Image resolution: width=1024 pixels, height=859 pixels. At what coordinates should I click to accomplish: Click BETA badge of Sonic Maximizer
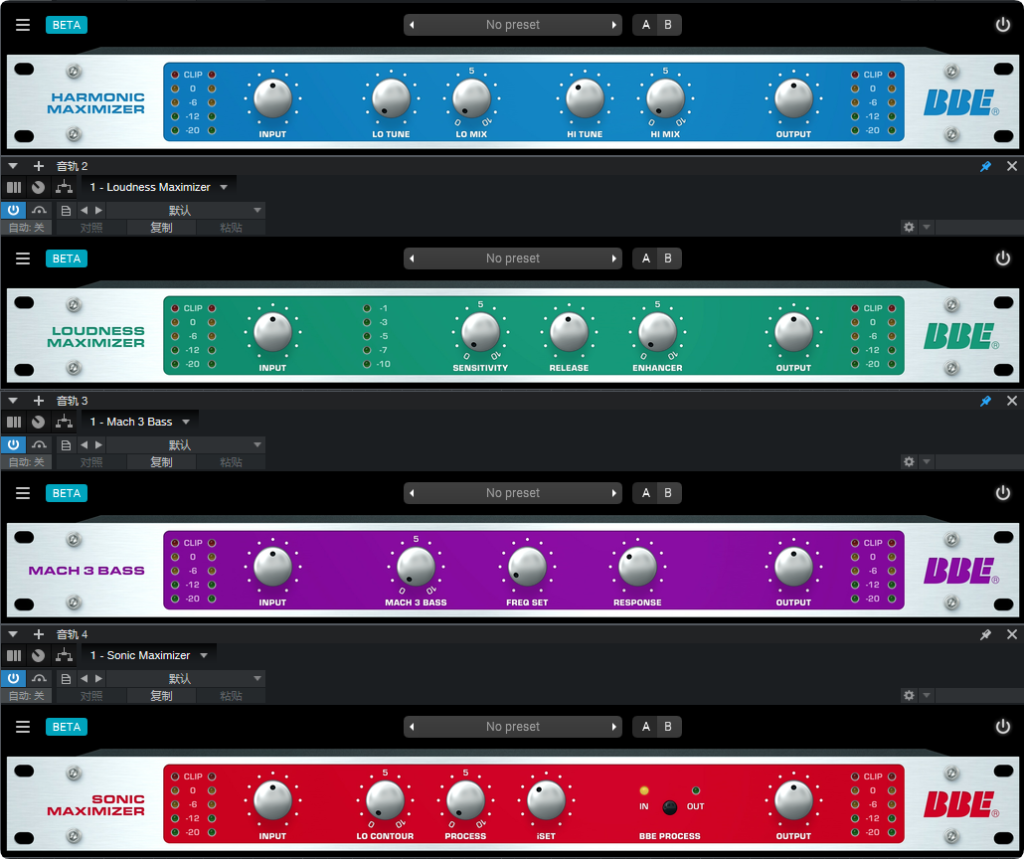[67, 727]
